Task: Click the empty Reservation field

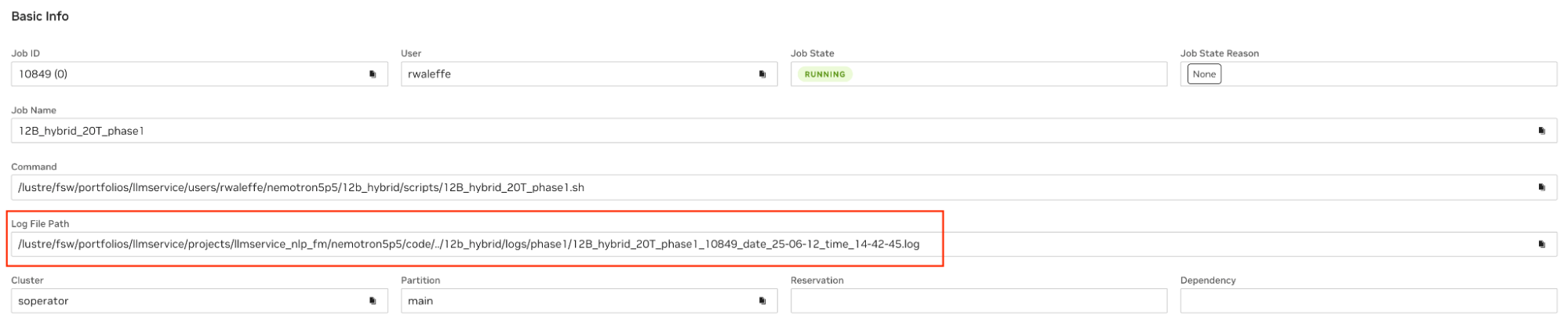Action: [978, 301]
